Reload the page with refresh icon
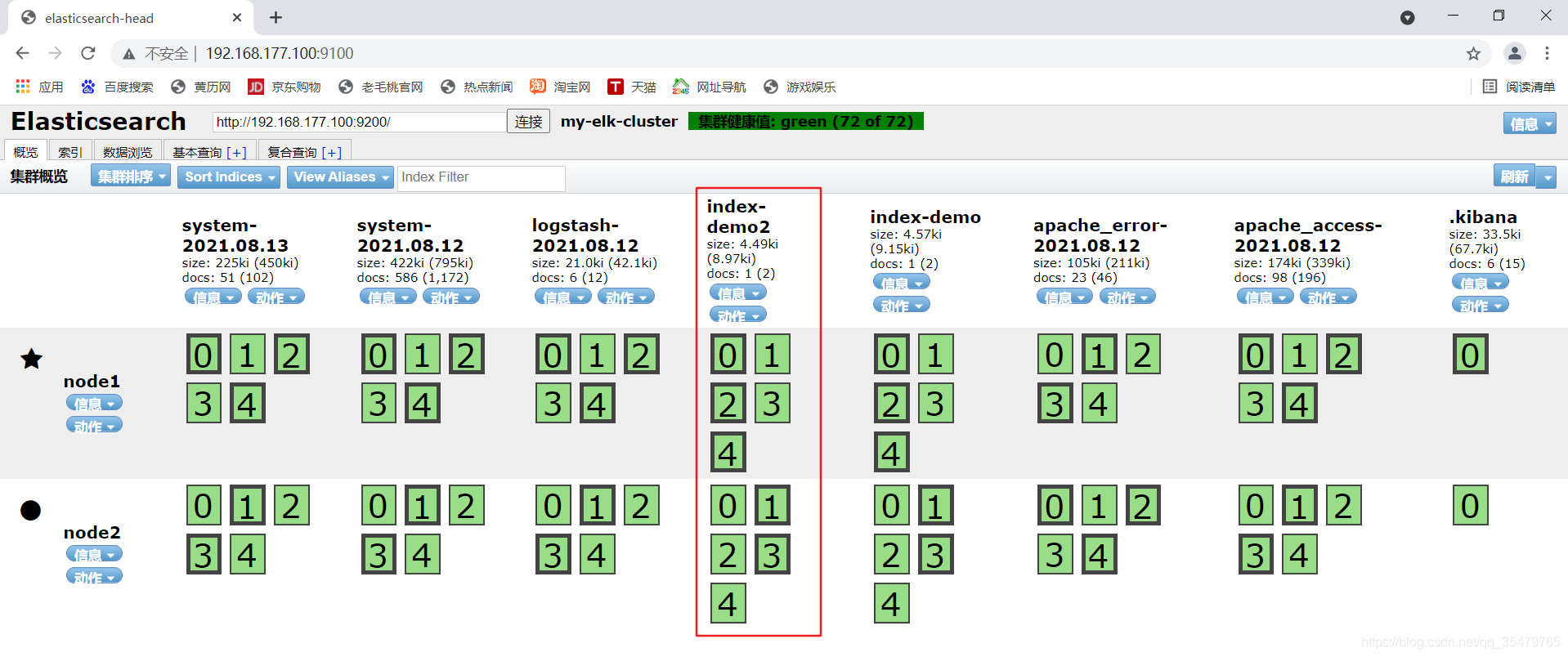The width and height of the screenshot is (1568, 657). [x=88, y=53]
